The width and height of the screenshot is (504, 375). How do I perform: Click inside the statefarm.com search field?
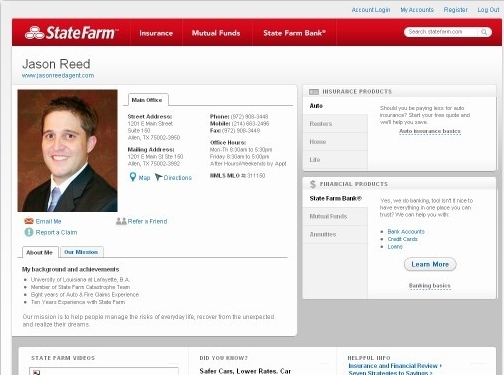(x=442, y=32)
